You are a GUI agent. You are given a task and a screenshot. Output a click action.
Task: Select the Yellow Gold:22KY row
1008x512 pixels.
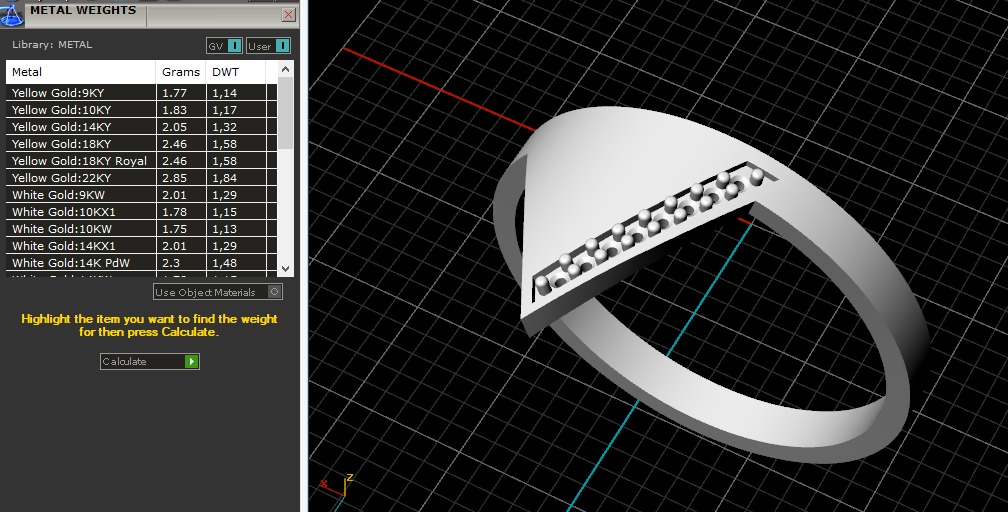pyautogui.click(x=141, y=178)
